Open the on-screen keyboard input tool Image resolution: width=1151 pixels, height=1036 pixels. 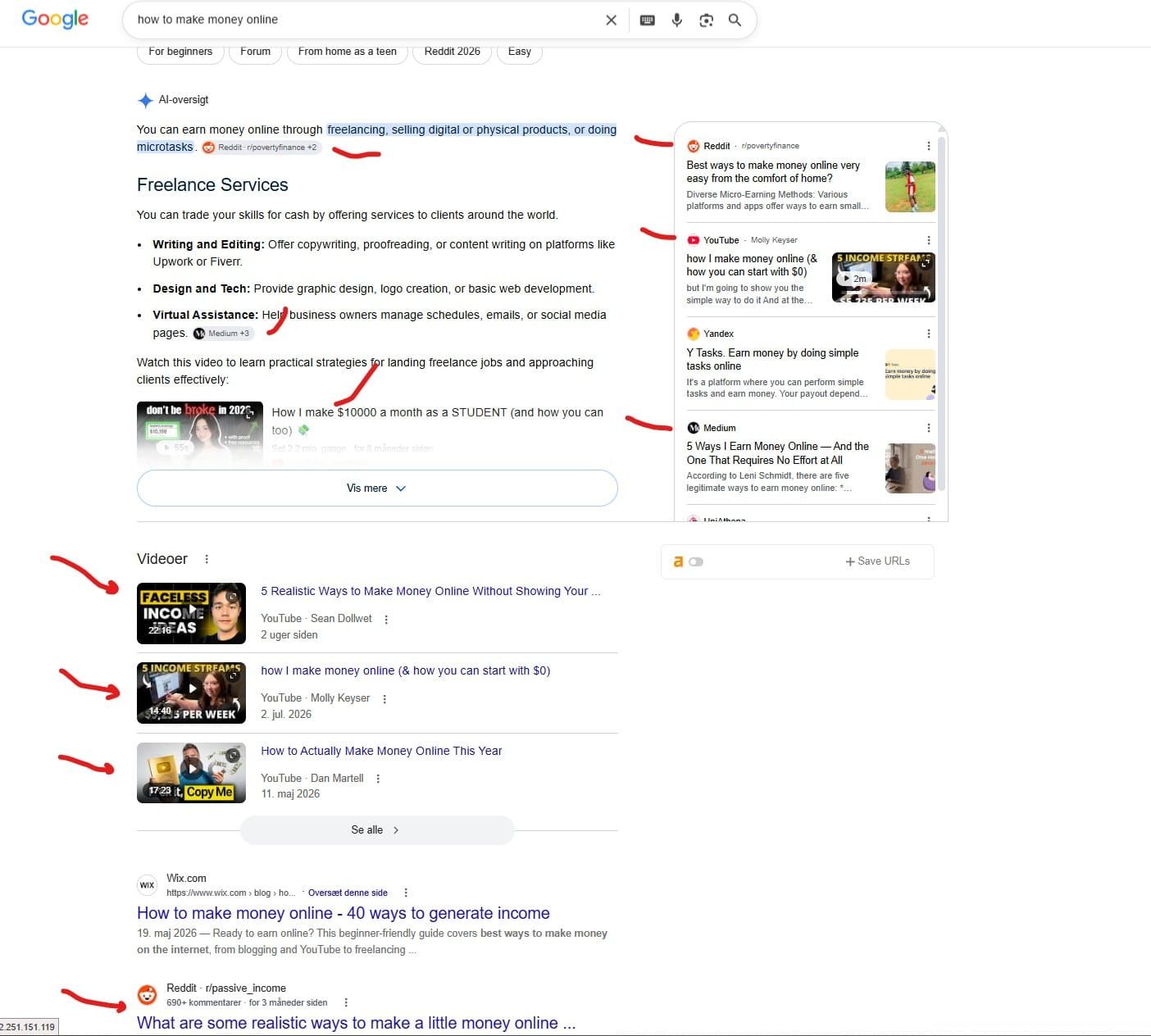(x=647, y=20)
